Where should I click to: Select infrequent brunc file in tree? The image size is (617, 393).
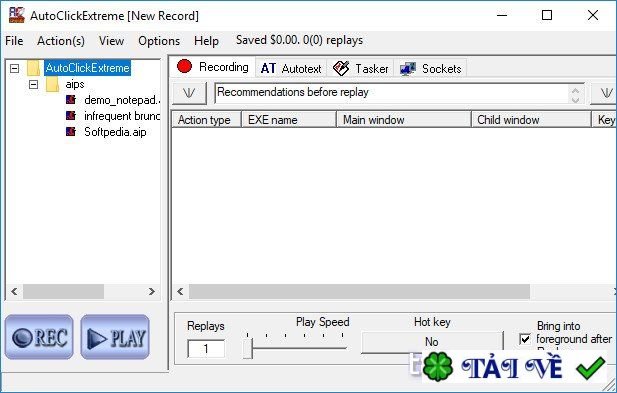point(122,116)
